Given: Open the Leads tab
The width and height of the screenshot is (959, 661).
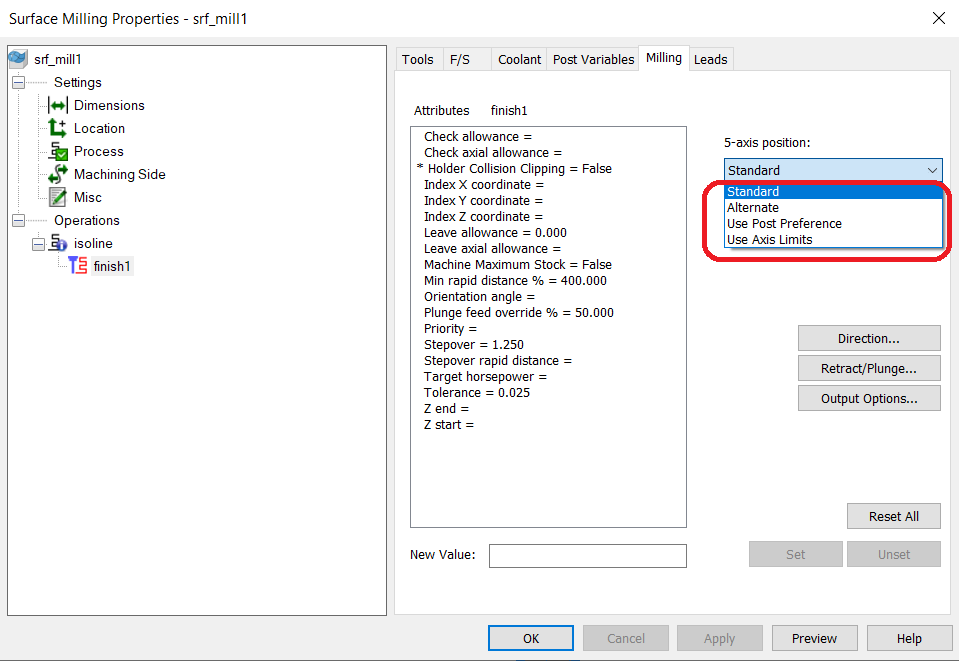Looking at the screenshot, I should pyautogui.click(x=710, y=59).
